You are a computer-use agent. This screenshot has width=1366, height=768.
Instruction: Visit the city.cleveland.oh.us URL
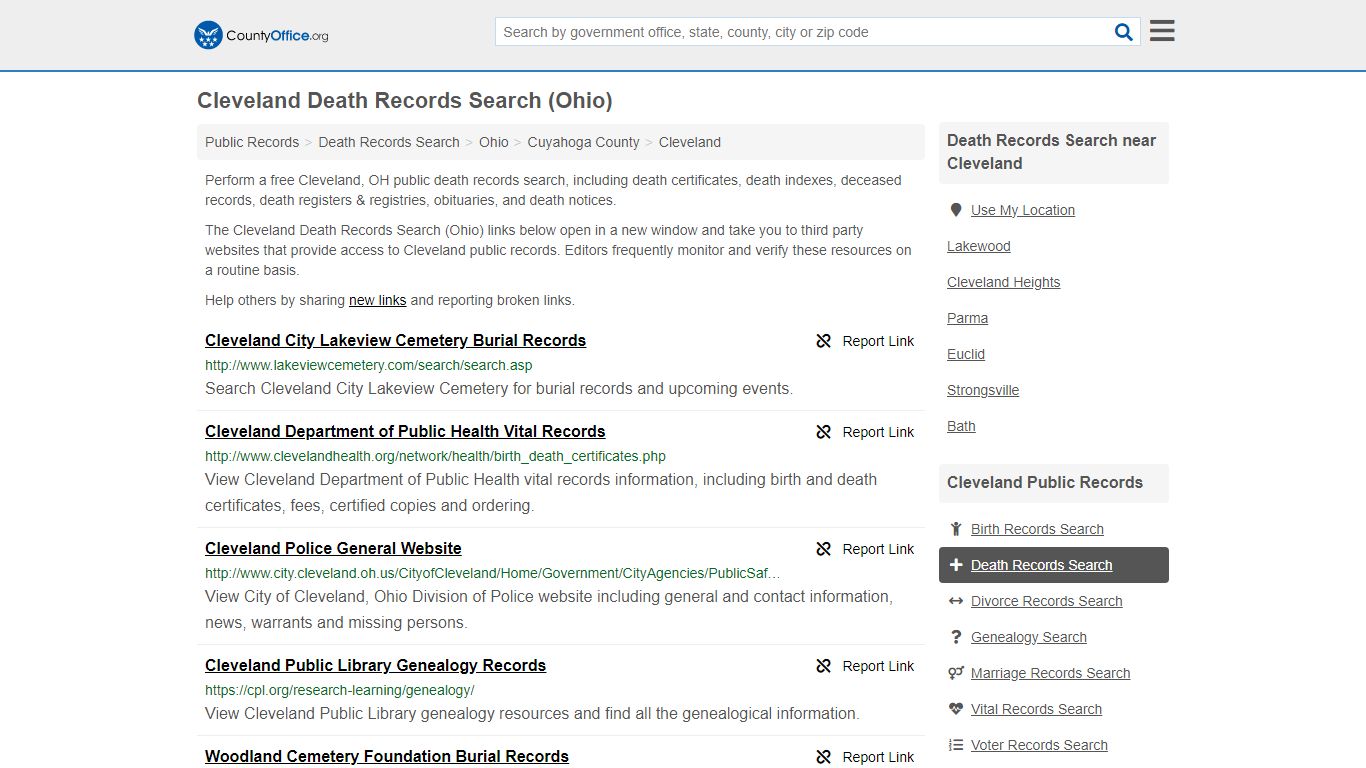(493, 573)
